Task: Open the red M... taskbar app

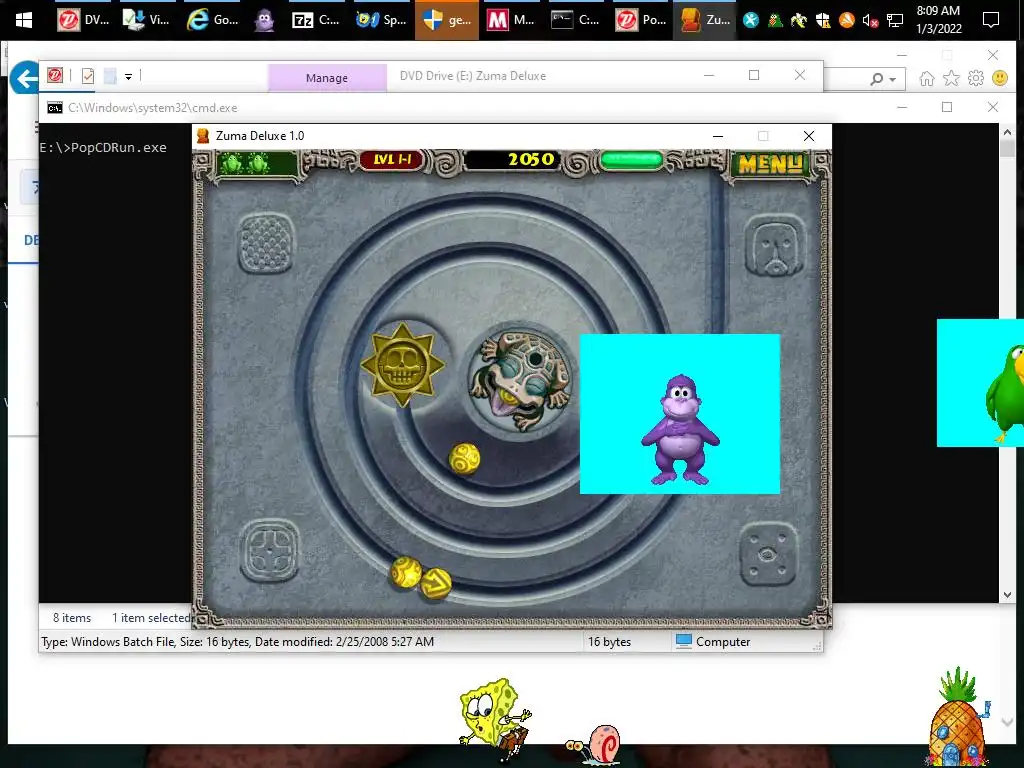Action: (511, 20)
